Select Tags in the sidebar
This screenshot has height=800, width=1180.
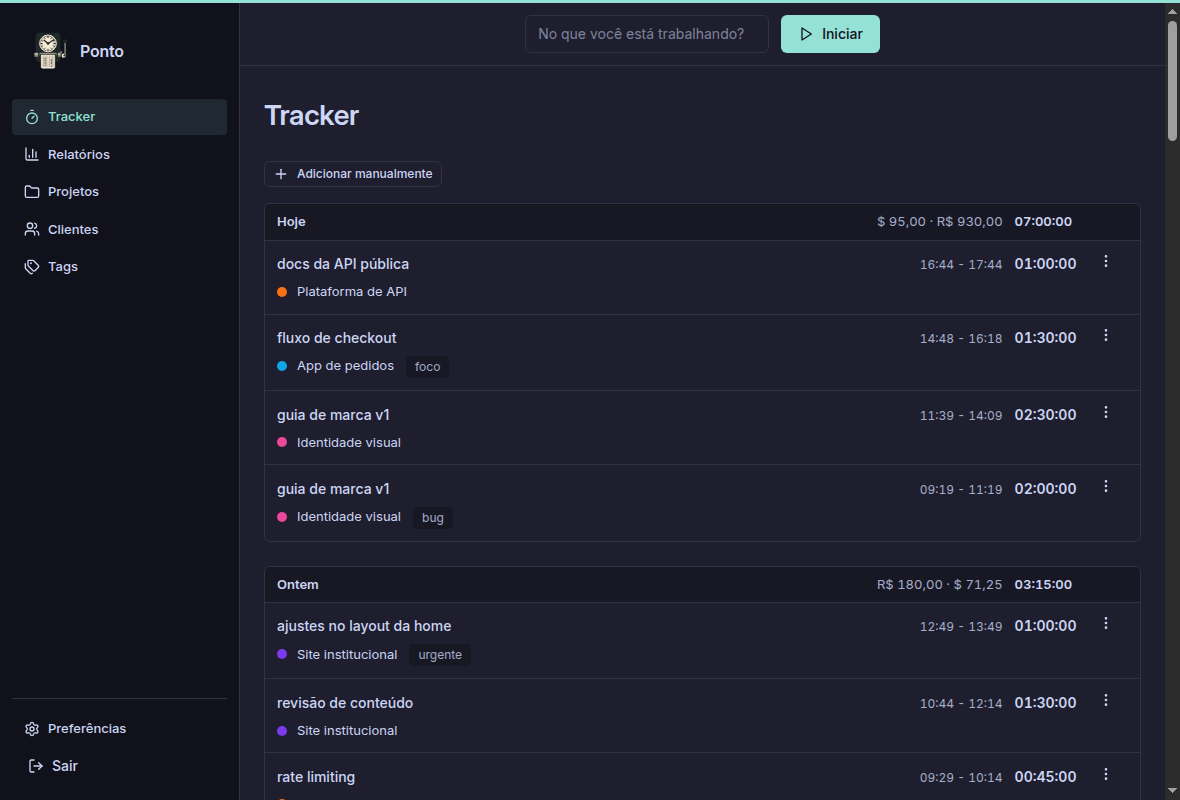click(x=119, y=266)
